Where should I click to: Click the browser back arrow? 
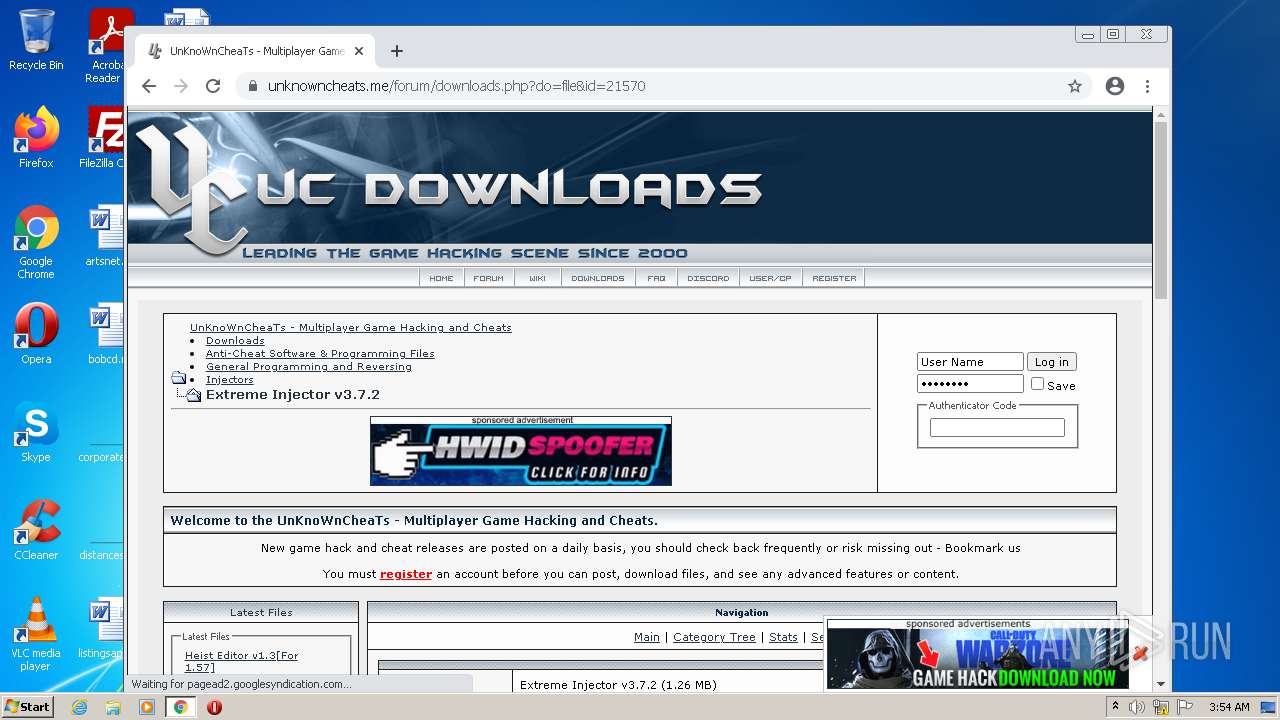point(149,86)
